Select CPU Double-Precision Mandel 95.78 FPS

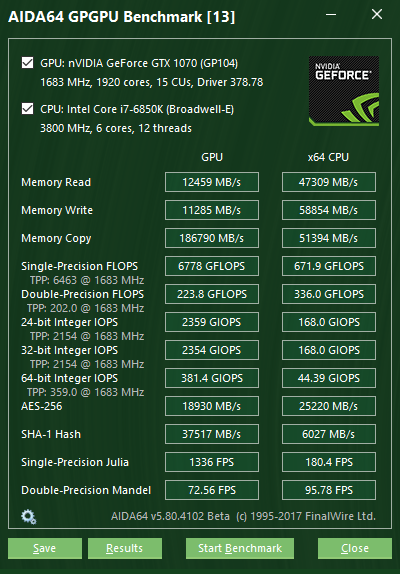click(329, 490)
